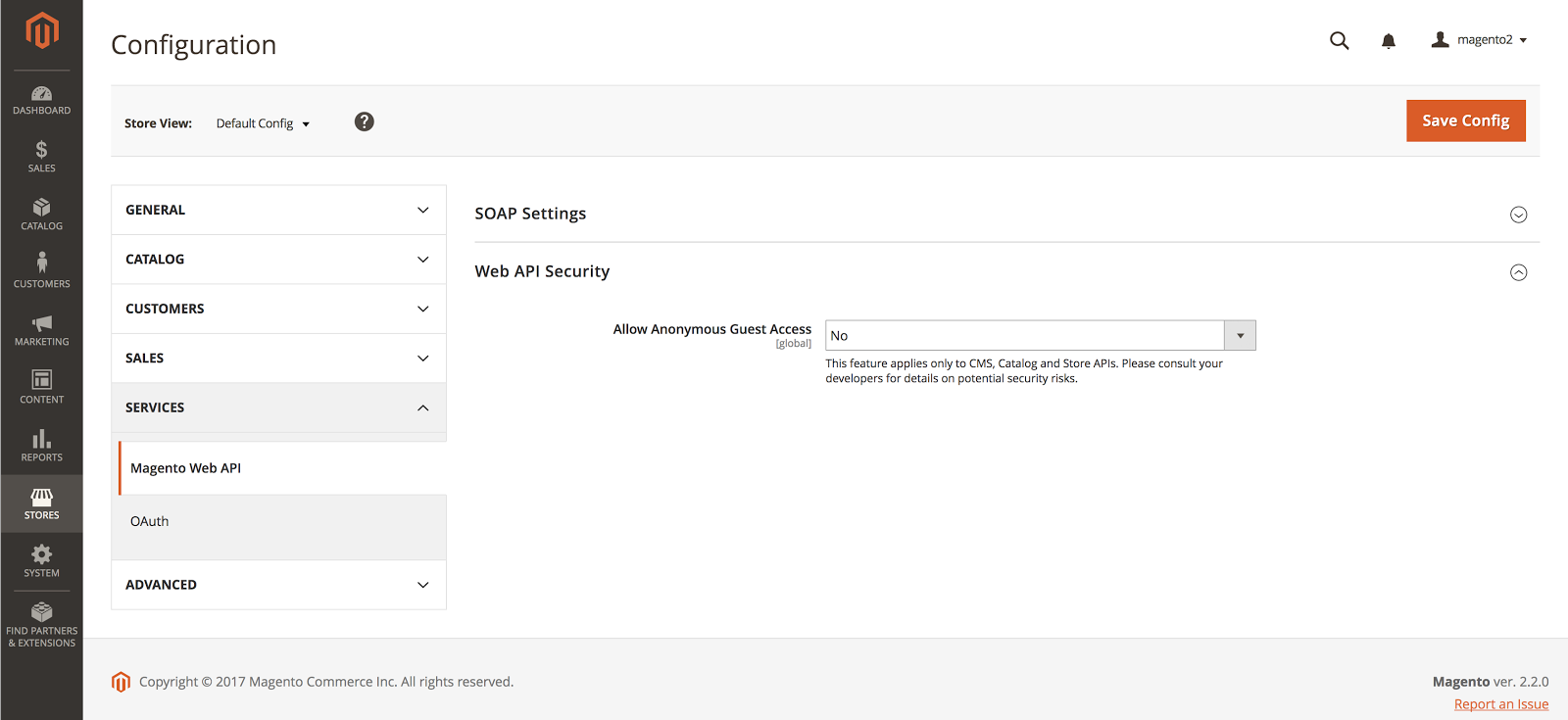
Task: Collapse the SERVICES configuration section
Action: pos(278,408)
